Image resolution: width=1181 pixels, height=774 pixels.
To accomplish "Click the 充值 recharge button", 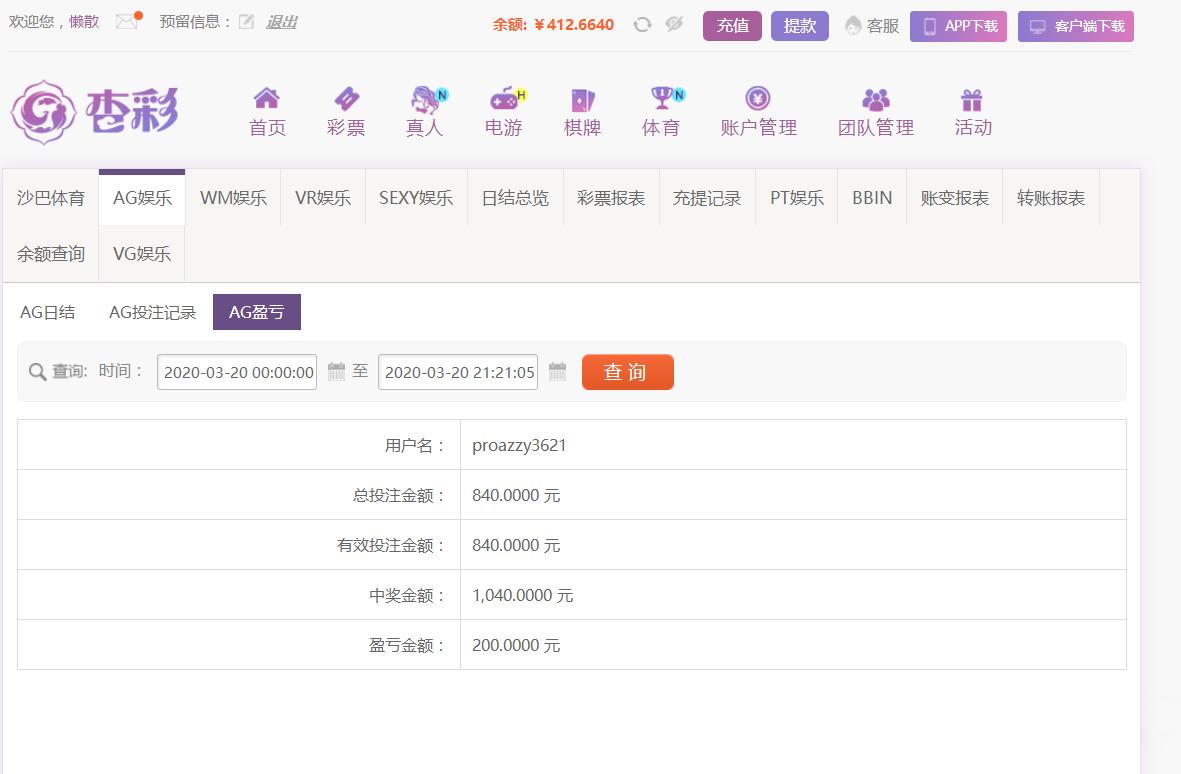I will [x=732, y=26].
